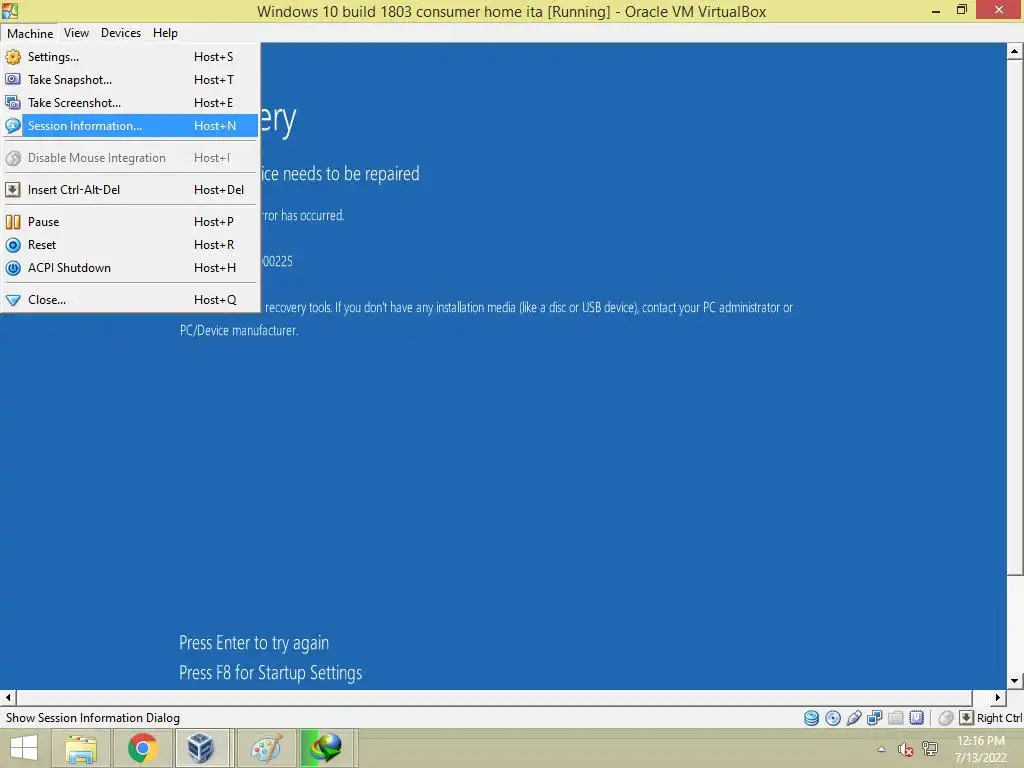
Task: Choose Take Snapshot menu entry
Action: [130, 80]
